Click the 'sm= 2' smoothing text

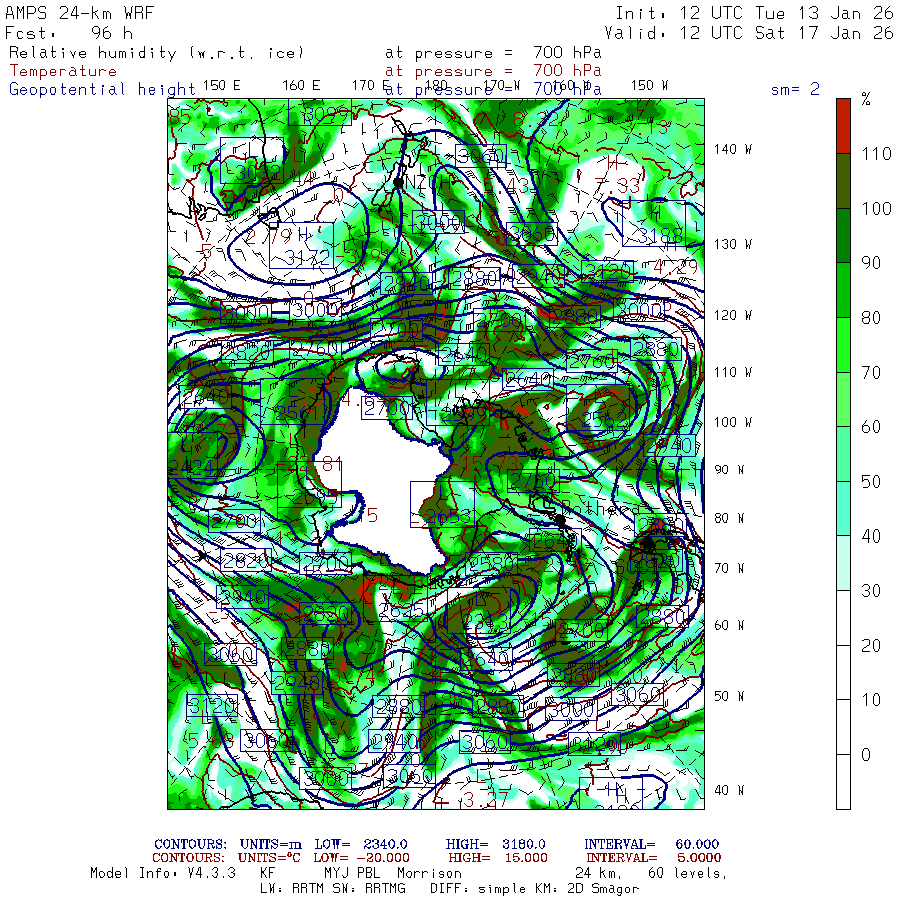point(795,89)
